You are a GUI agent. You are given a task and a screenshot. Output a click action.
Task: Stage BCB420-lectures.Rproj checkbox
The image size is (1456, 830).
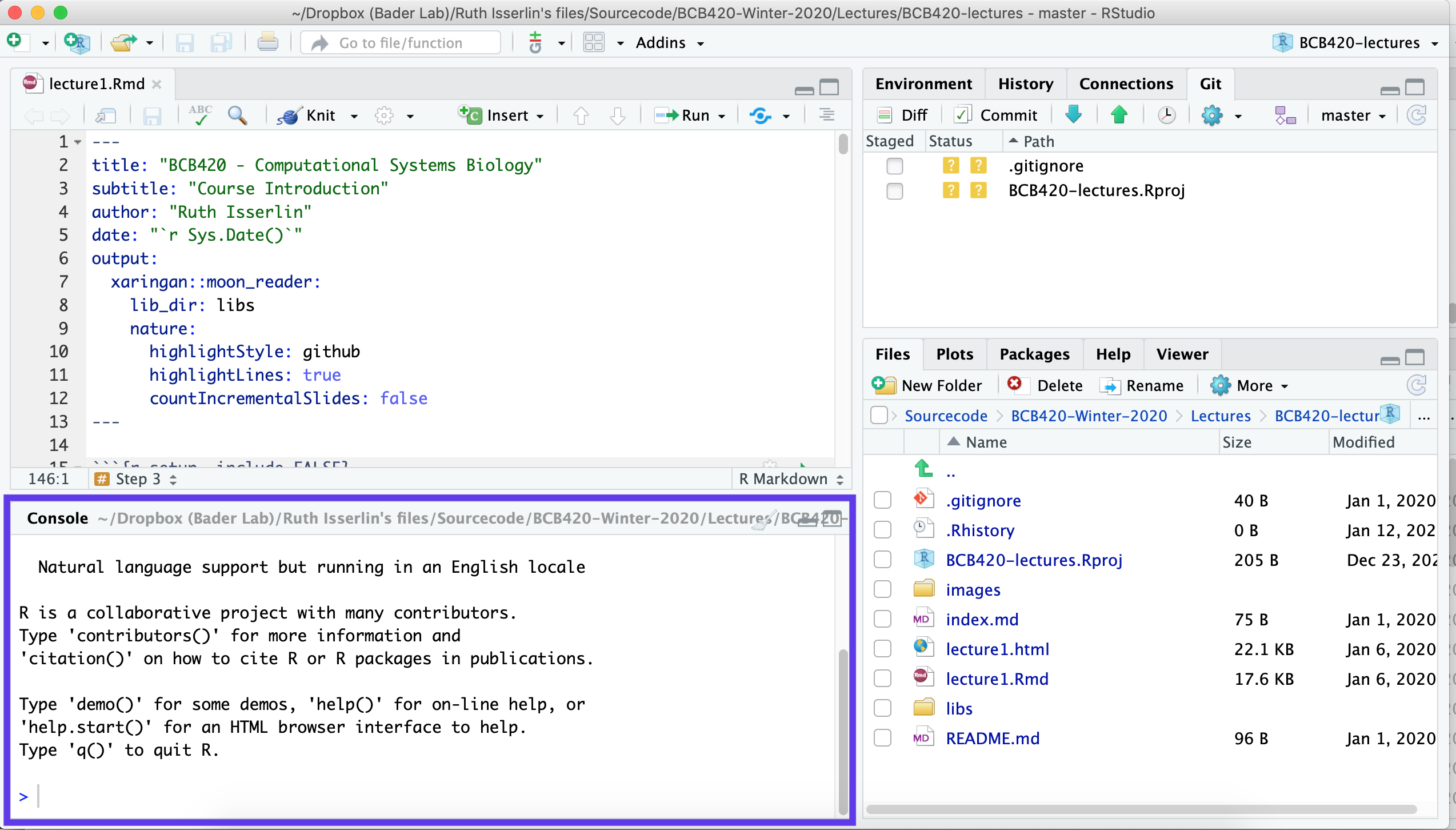point(895,190)
